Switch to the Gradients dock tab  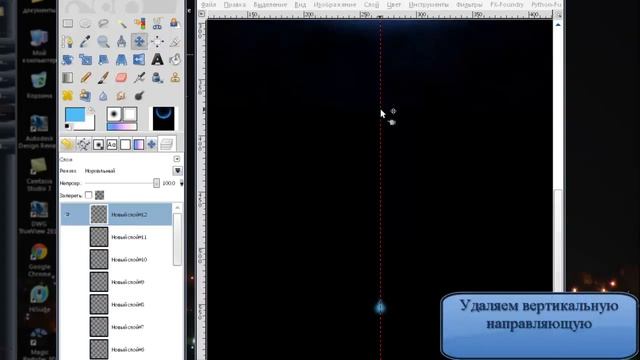(x=139, y=144)
